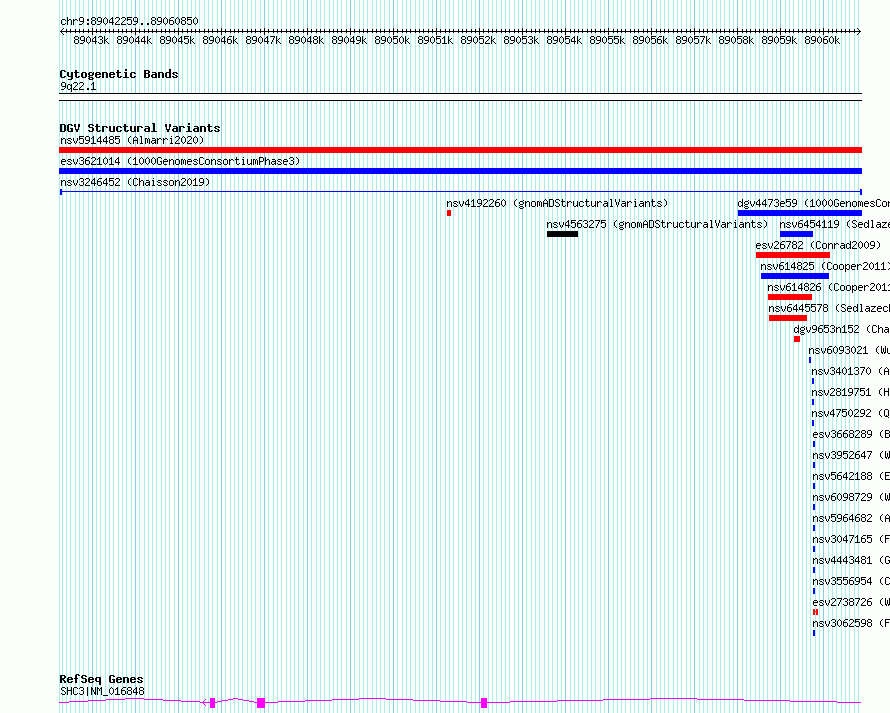The height and width of the screenshot is (713, 890).
Task: Open the nsv3047165 variant label
Action: point(851,539)
